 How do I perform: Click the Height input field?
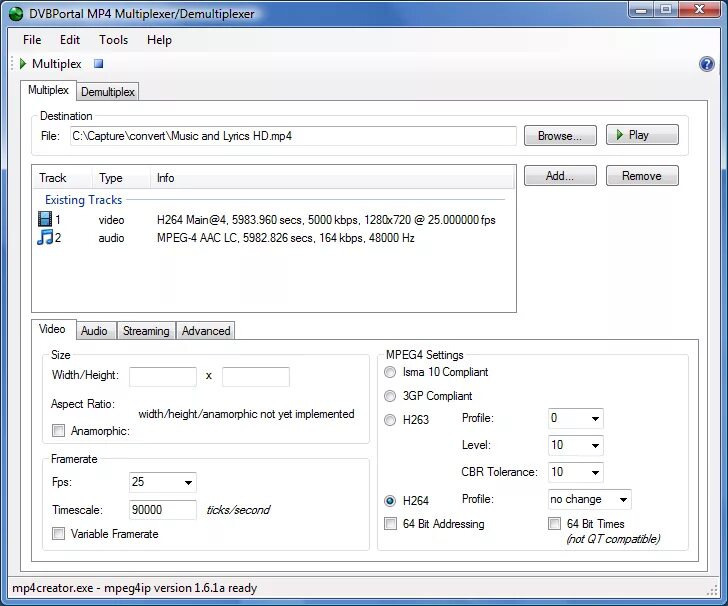[x=256, y=377]
